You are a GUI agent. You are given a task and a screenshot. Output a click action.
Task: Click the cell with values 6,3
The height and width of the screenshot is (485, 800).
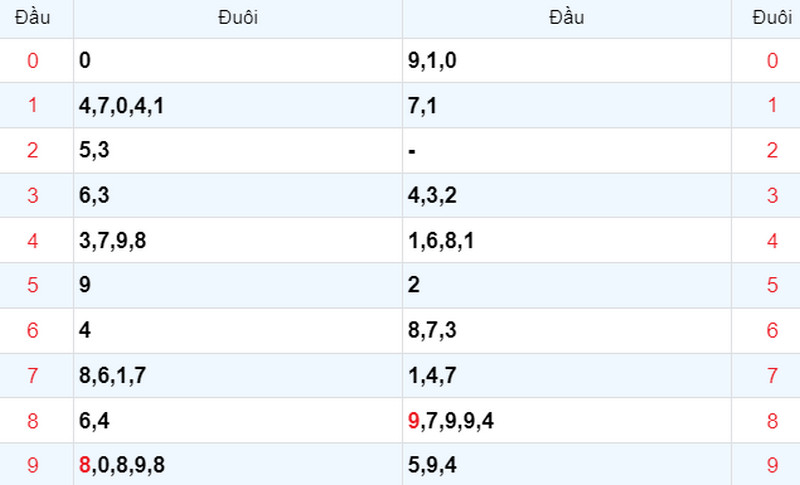click(238, 195)
